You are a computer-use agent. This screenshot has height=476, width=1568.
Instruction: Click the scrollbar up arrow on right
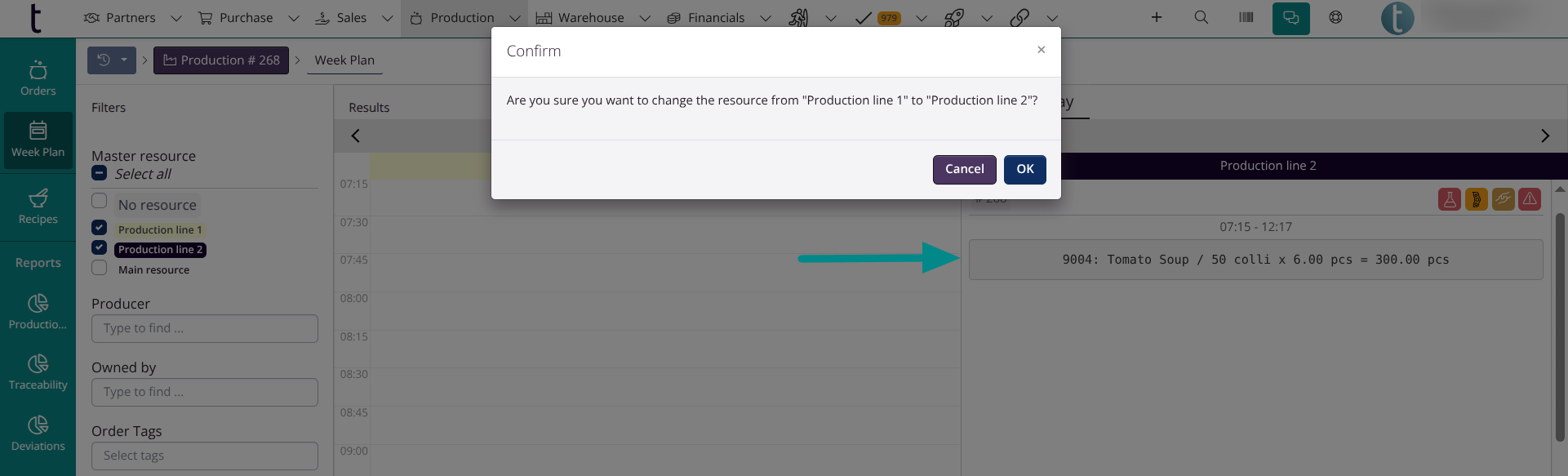pos(1560,189)
